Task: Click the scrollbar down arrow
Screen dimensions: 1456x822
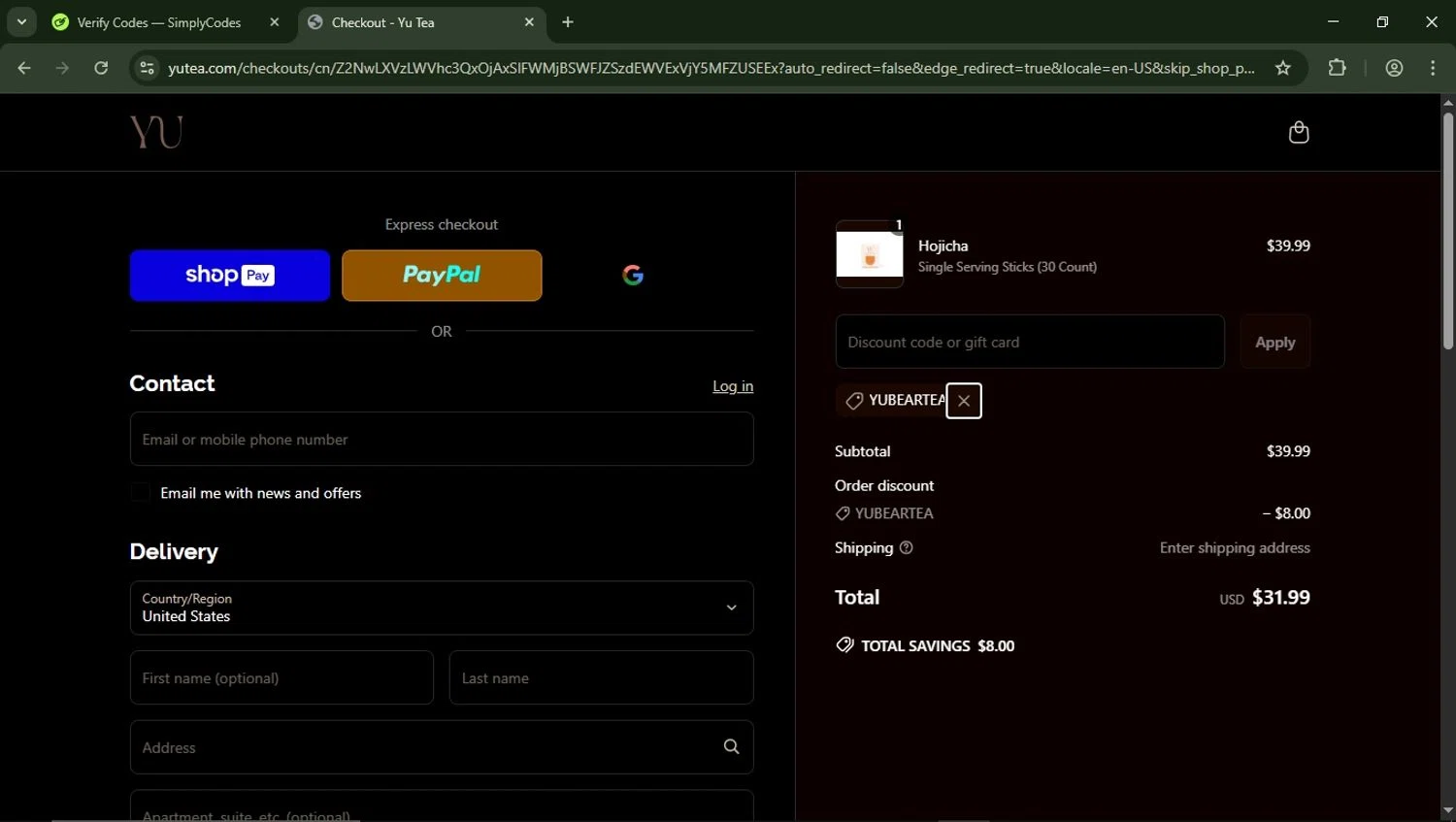Action: click(x=1447, y=811)
